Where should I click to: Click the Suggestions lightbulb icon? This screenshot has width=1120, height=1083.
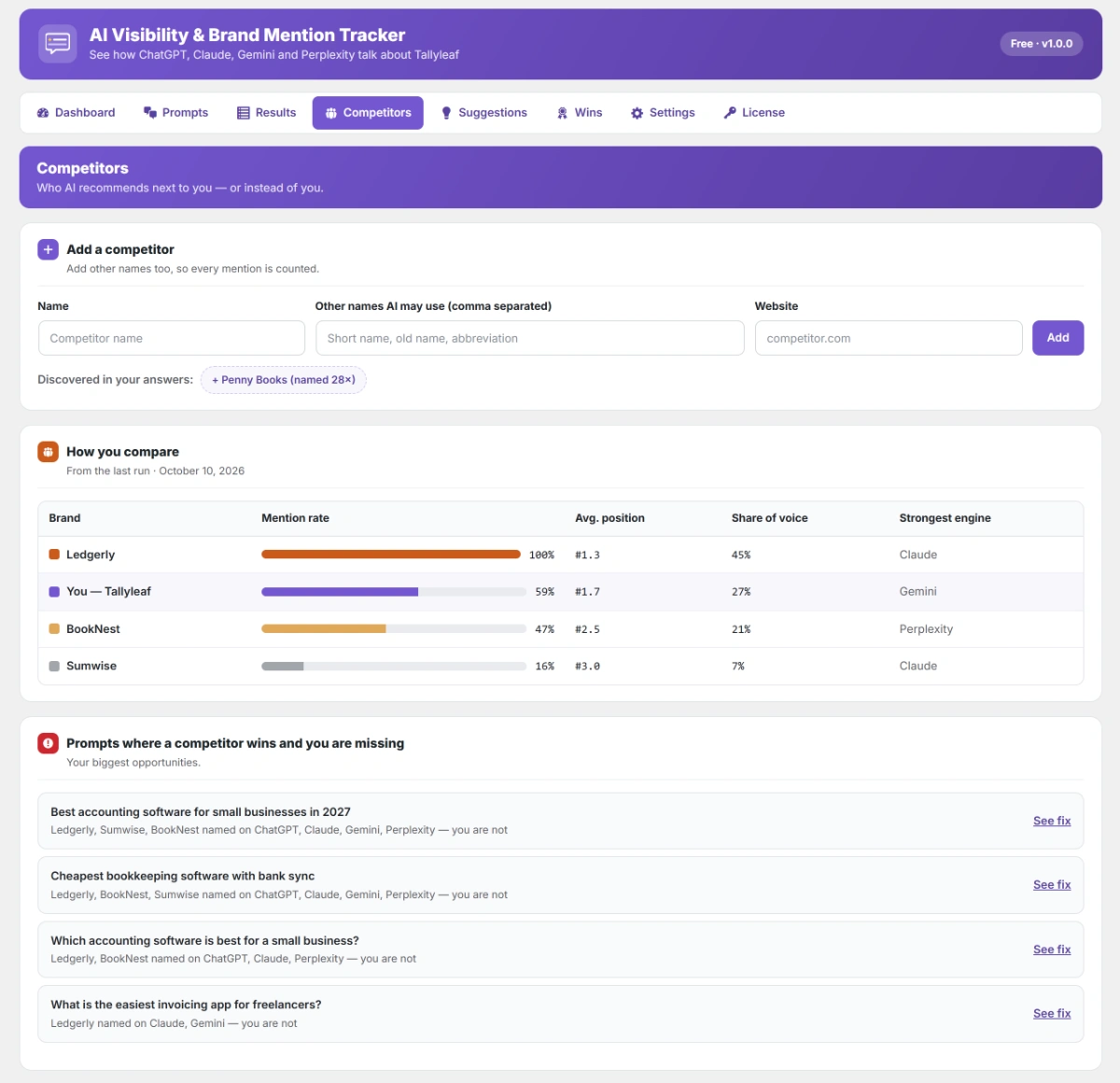tap(446, 113)
